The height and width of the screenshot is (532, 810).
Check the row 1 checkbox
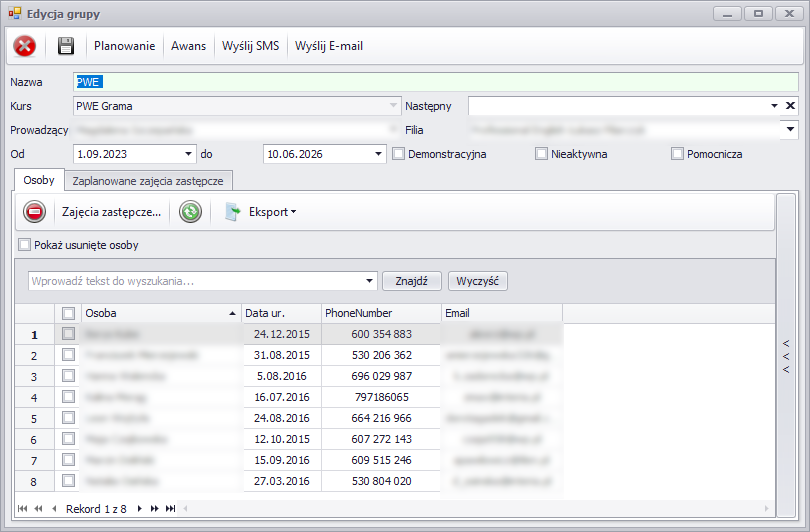(x=68, y=334)
